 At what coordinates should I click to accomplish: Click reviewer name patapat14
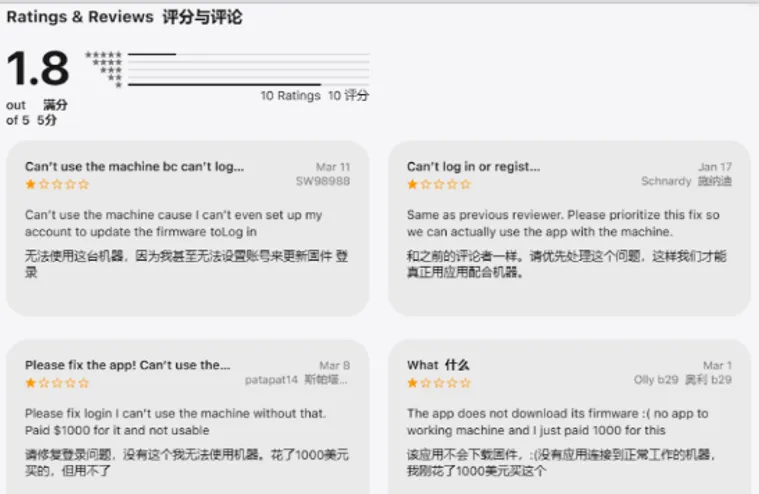(271, 380)
